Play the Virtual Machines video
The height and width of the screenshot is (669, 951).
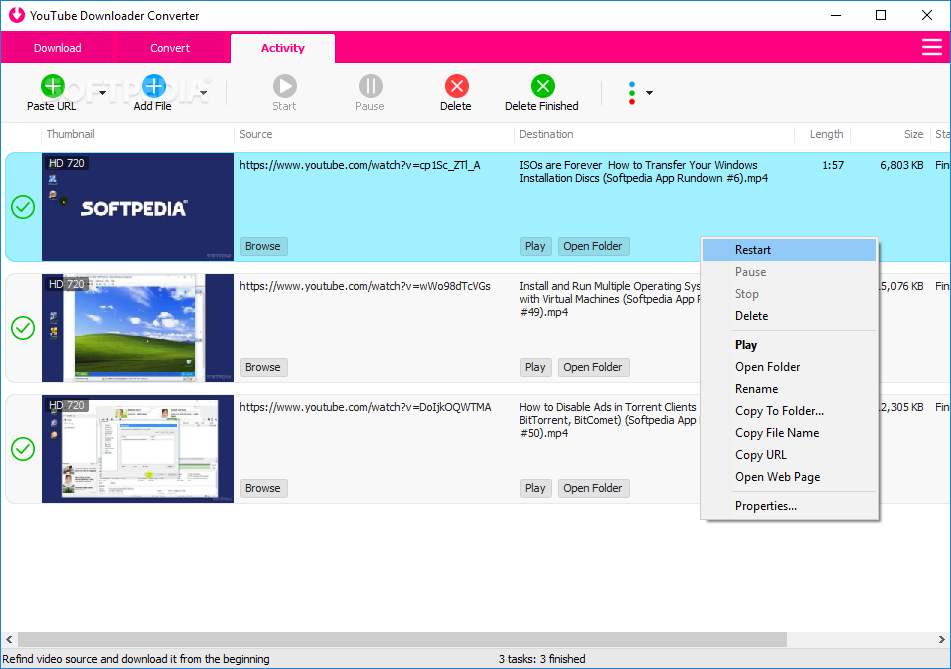(x=536, y=367)
